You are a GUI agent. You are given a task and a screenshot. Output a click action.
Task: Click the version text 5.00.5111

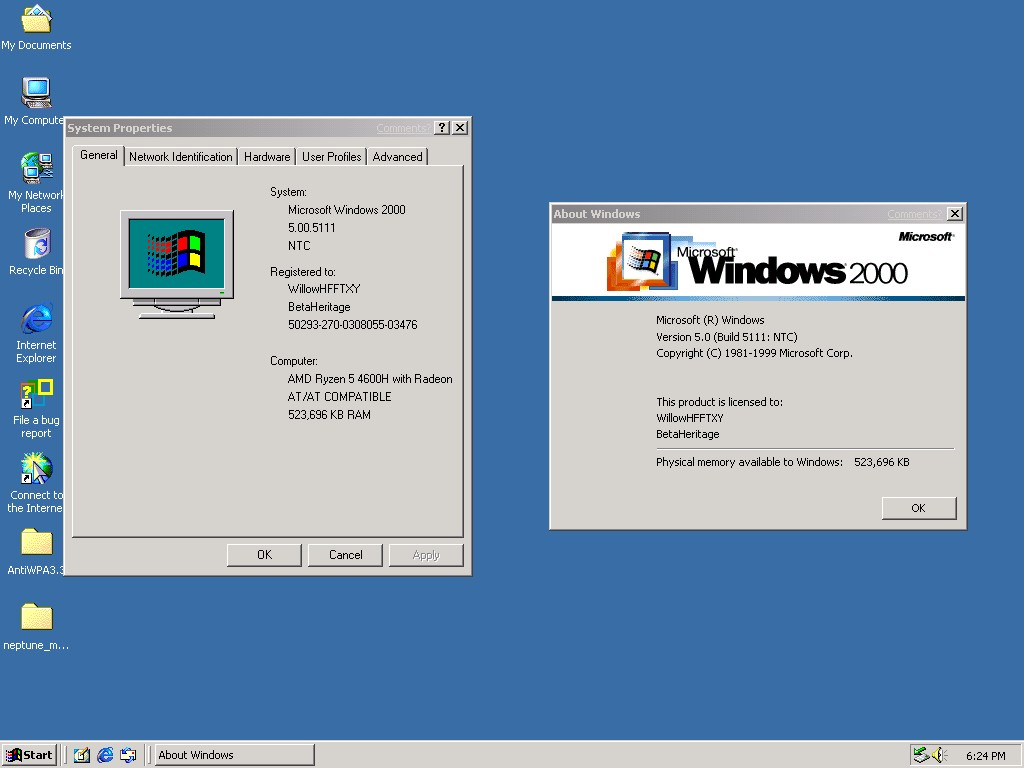(312, 228)
